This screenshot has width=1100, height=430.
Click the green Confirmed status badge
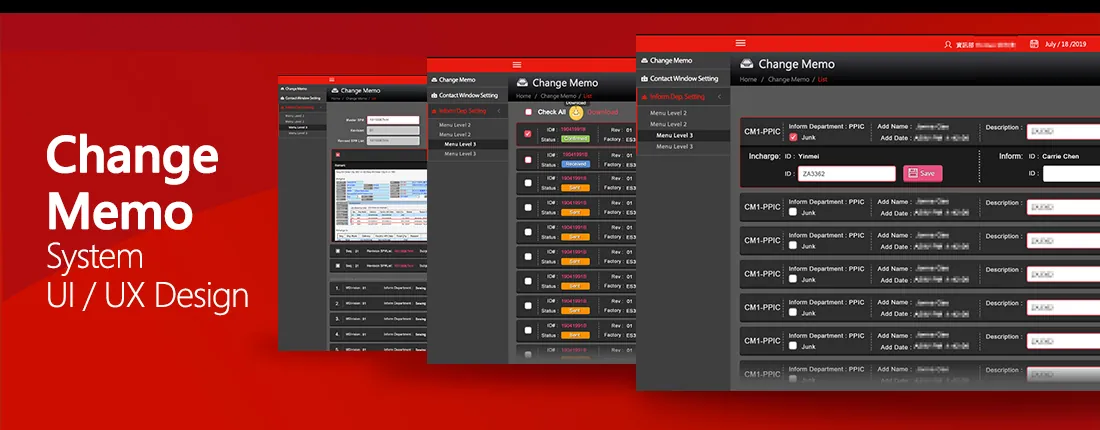tap(575, 139)
